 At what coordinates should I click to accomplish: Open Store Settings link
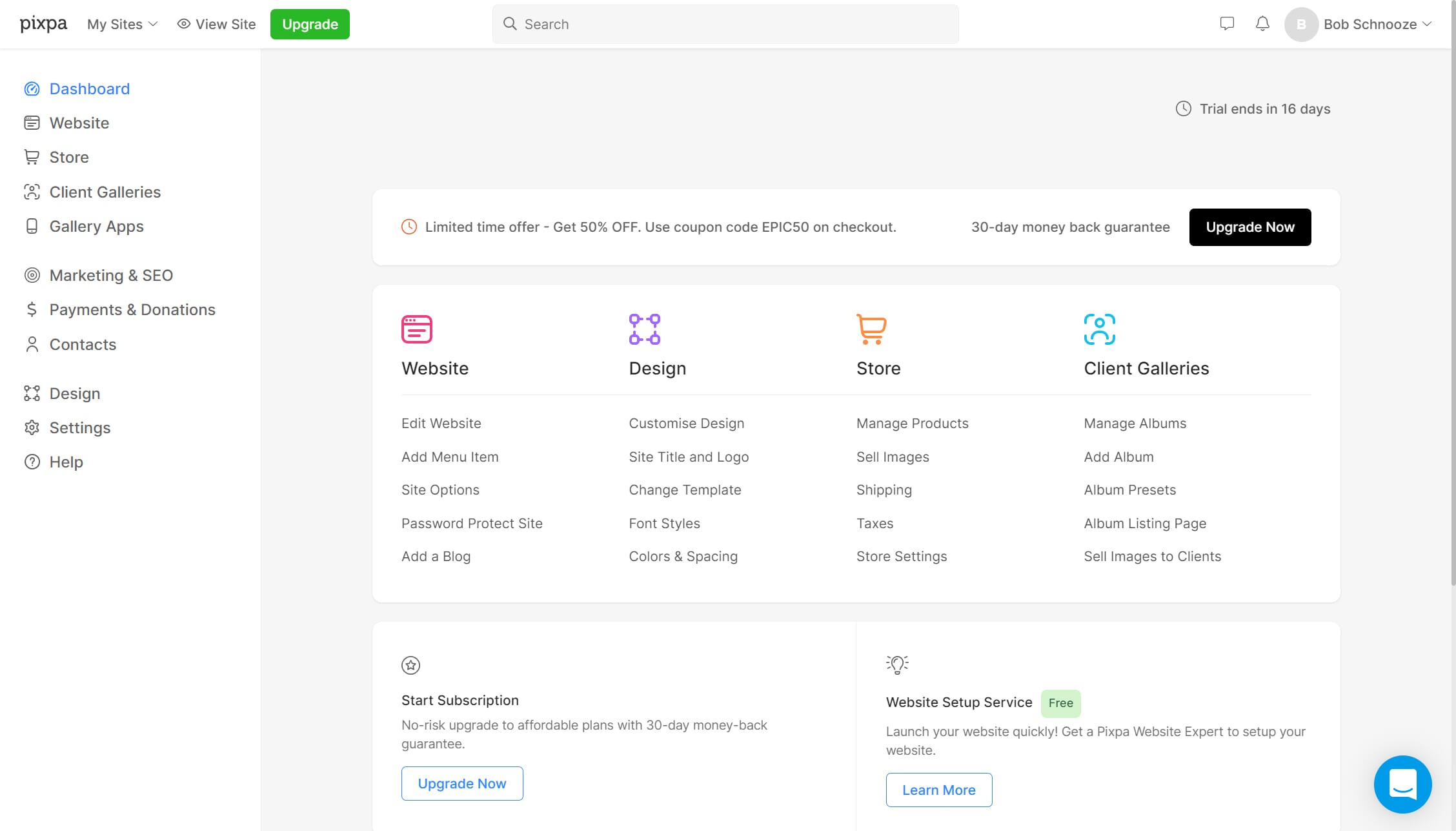(x=902, y=556)
